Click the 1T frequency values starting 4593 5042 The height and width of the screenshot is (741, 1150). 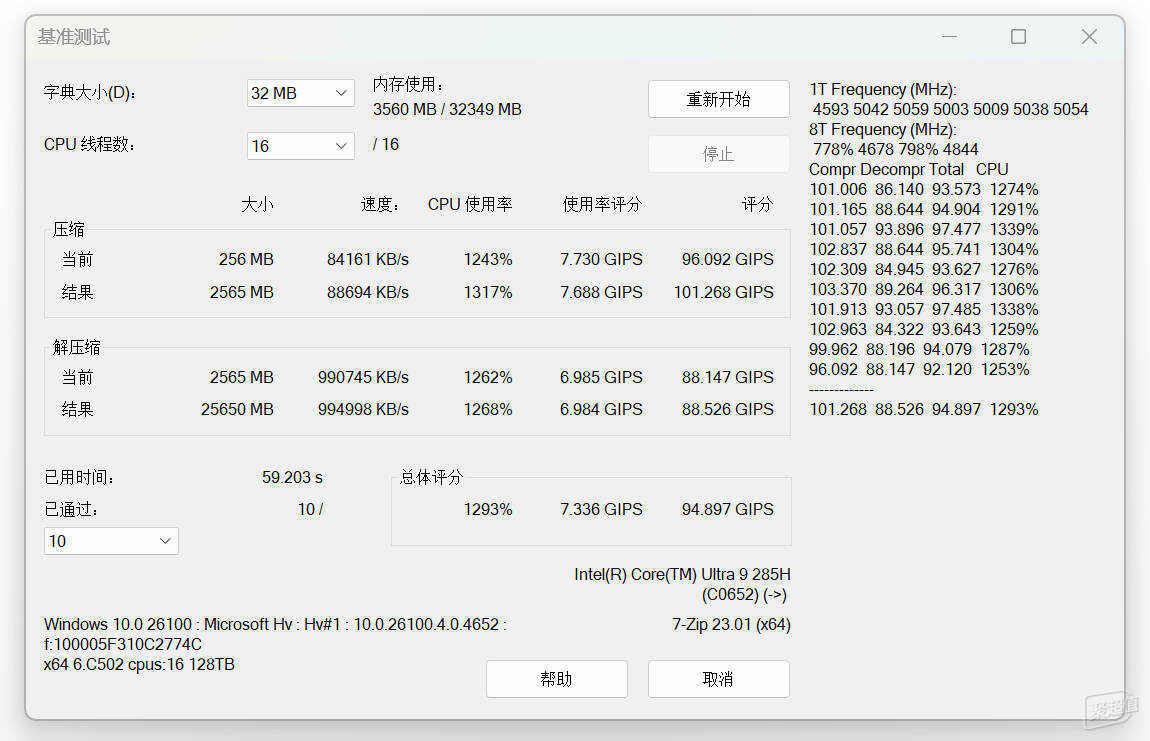(951, 109)
